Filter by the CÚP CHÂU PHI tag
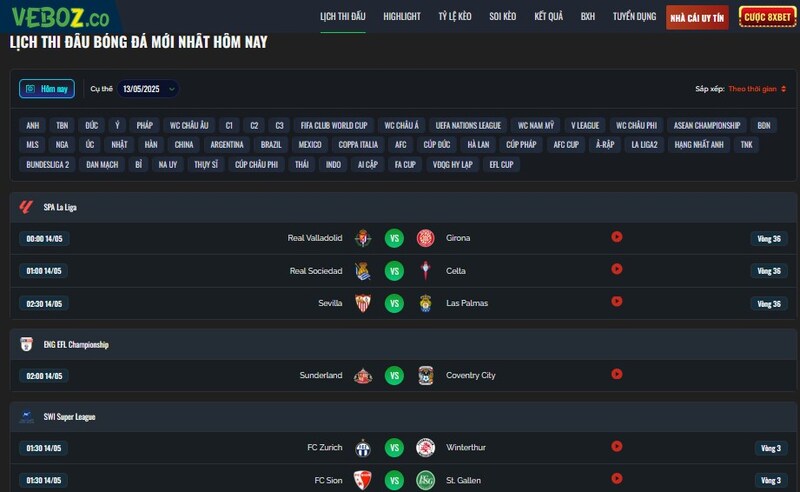The width and height of the screenshot is (800, 492). (x=256, y=165)
